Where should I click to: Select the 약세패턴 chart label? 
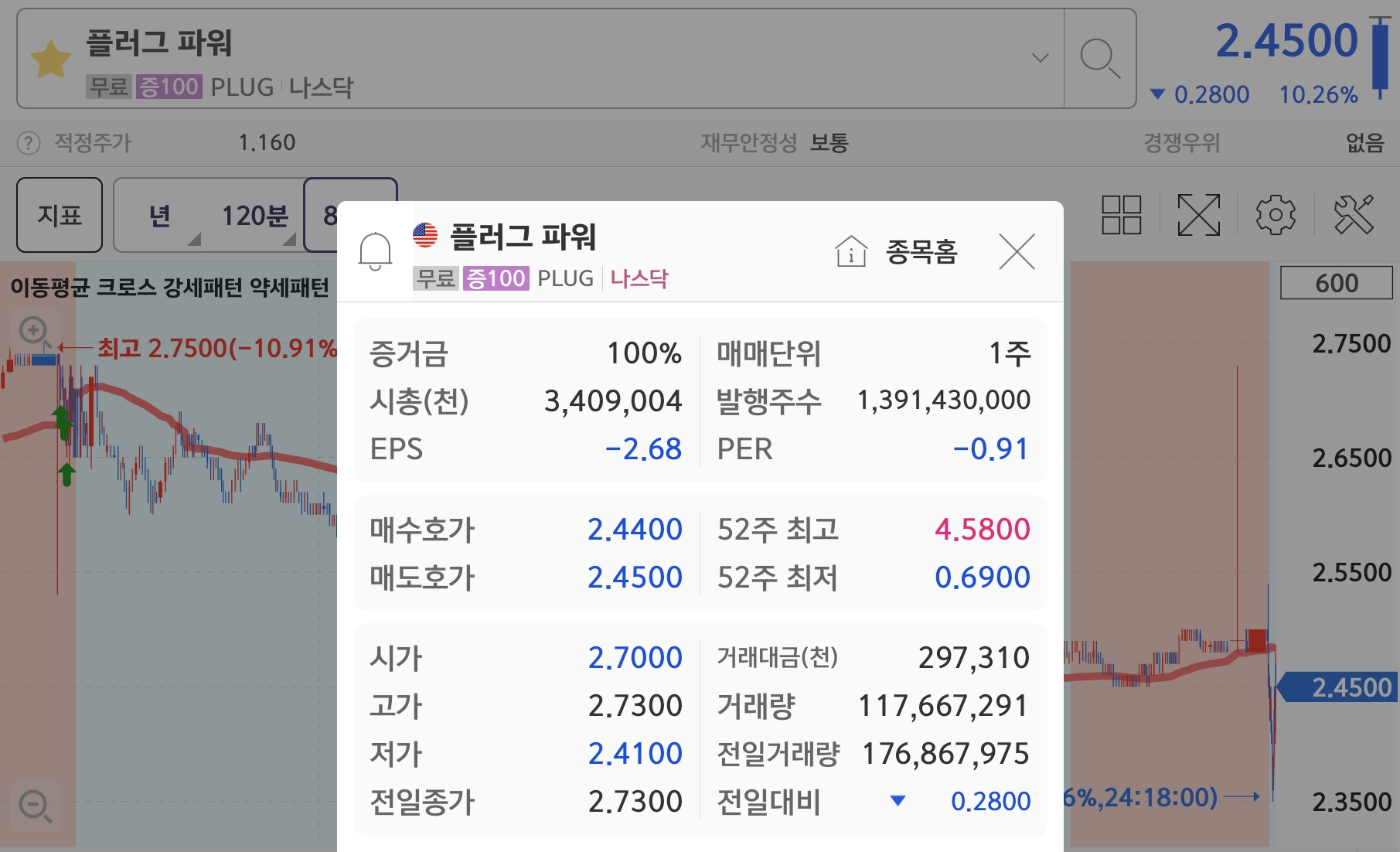click(x=290, y=288)
